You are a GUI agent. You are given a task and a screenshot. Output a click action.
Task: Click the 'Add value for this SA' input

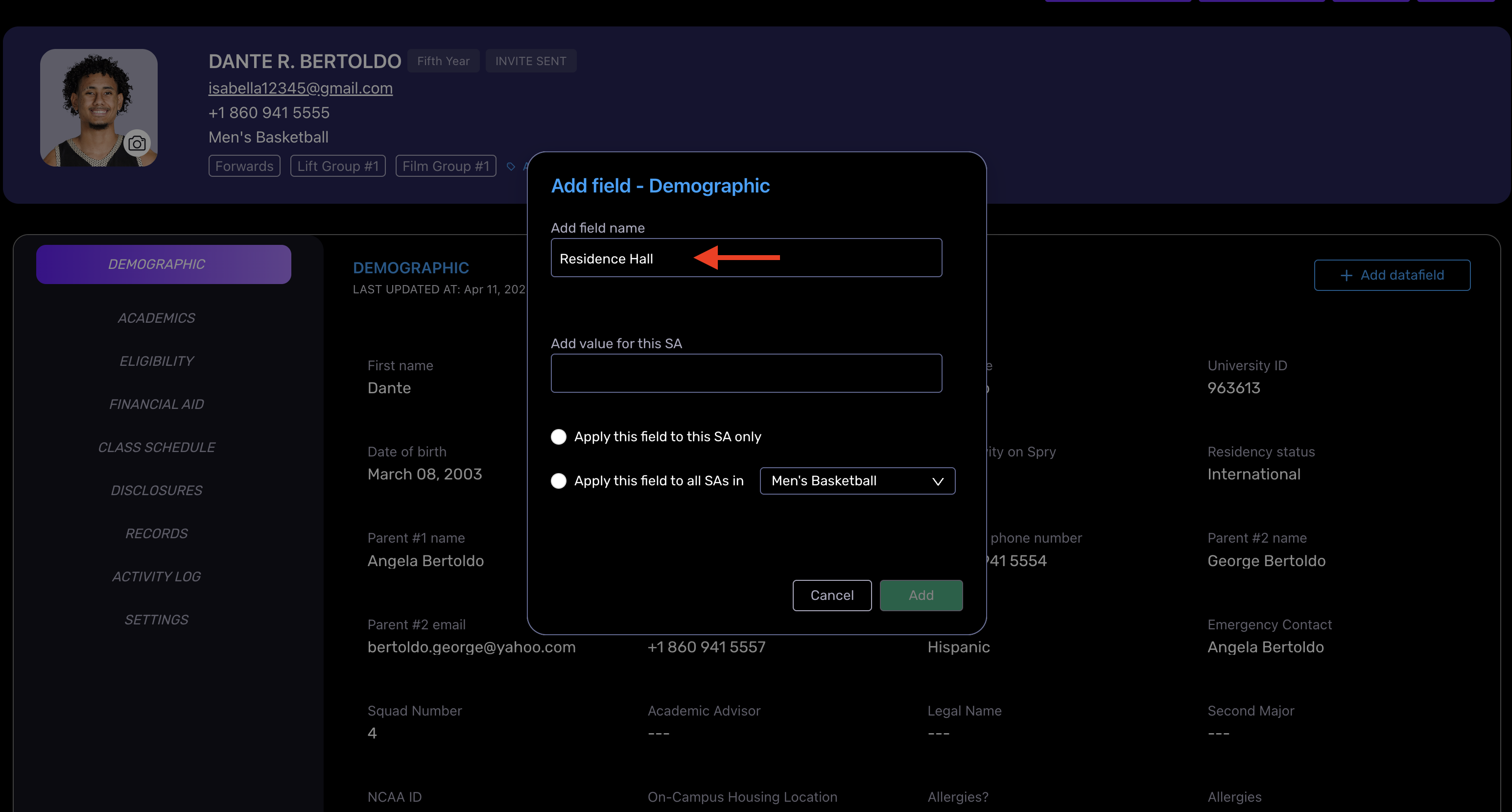(x=747, y=373)
